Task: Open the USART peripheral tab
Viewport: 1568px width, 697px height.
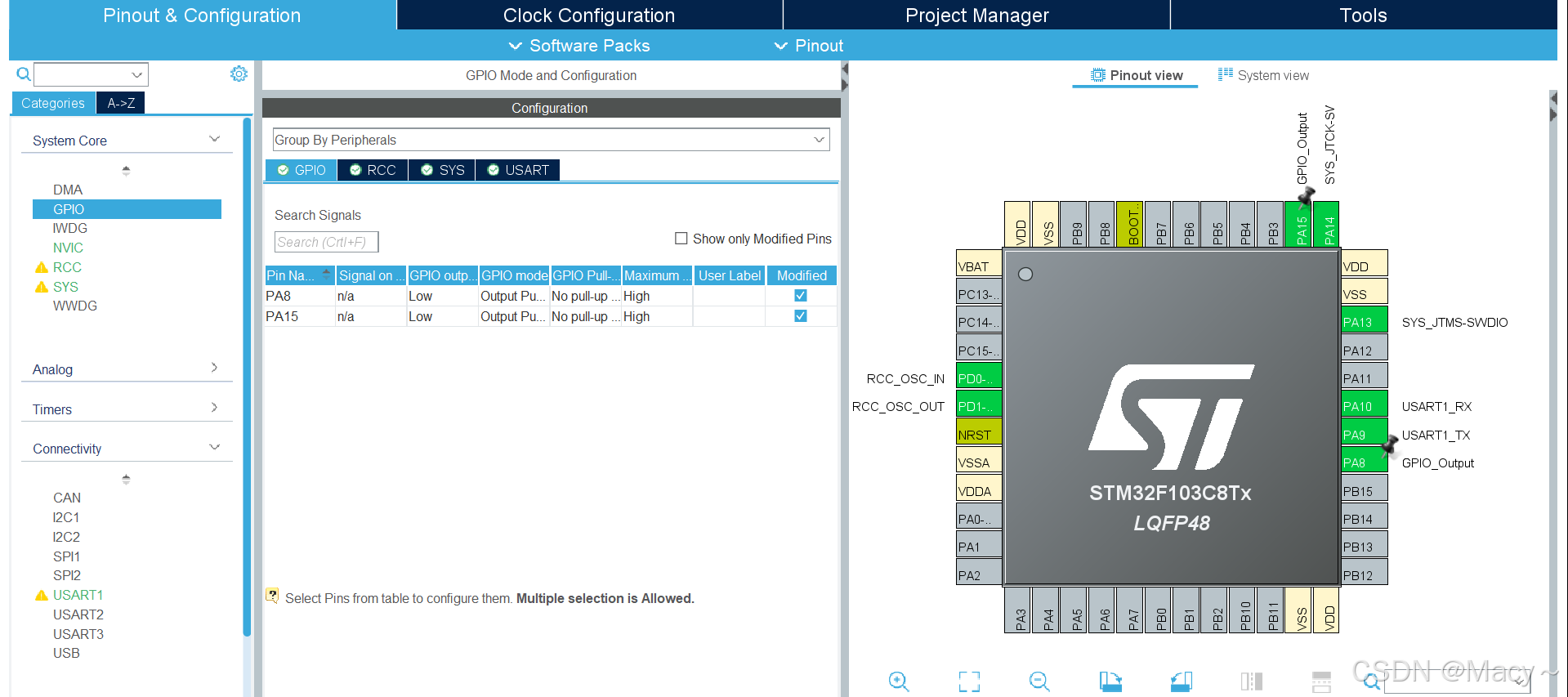Action: [x=518, y=170]
